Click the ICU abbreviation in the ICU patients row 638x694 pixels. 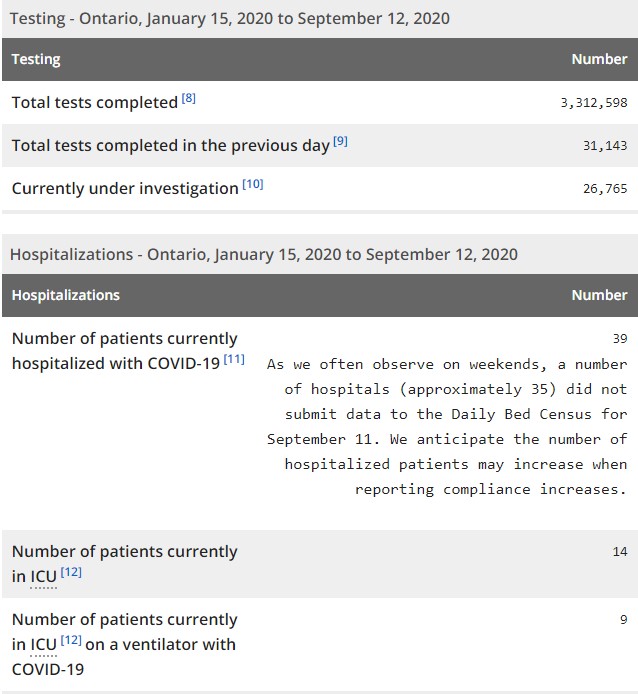(44, 576)
